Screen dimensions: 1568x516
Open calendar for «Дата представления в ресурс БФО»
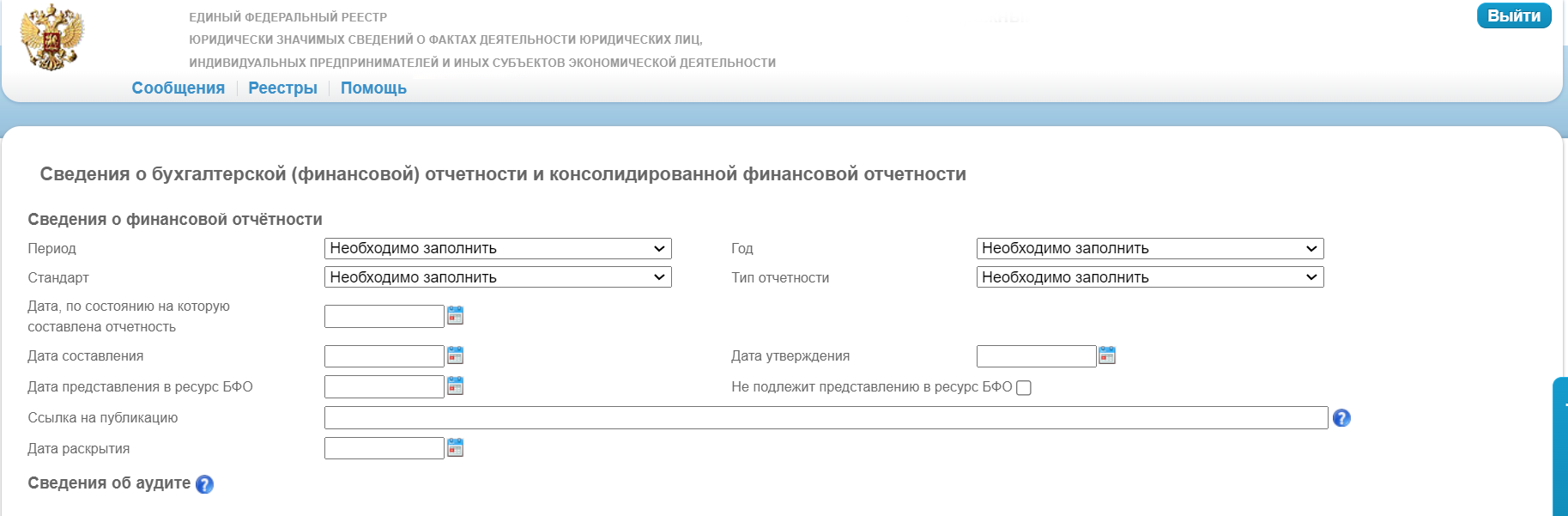(455, 386)
